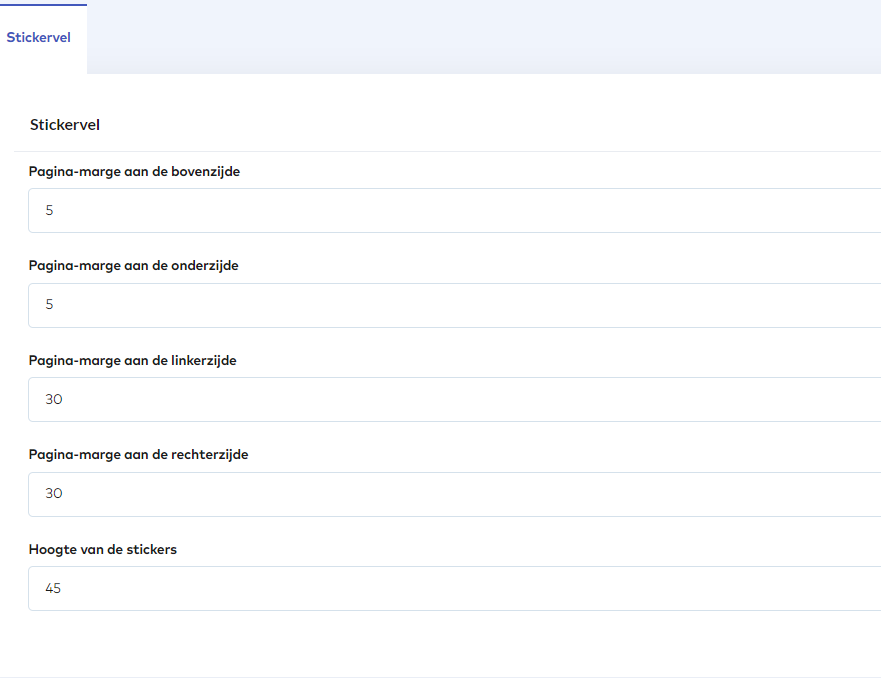Click the 'Hoogte van de stickers' label
Screen dimensions: 881x678
[103, 549]
